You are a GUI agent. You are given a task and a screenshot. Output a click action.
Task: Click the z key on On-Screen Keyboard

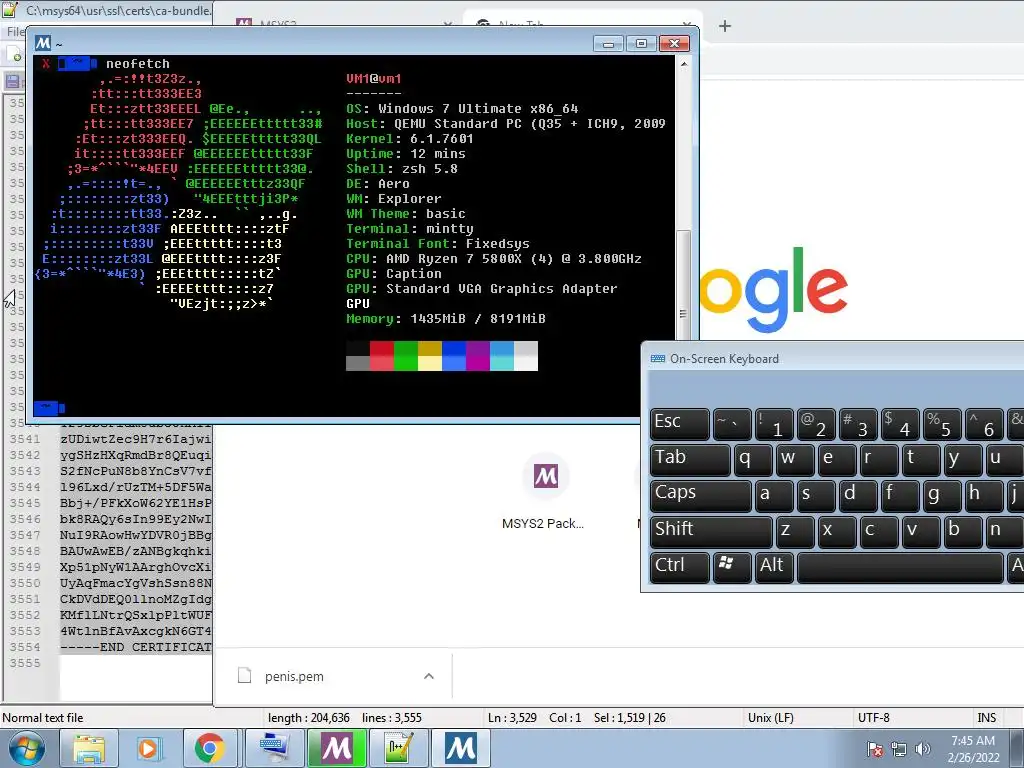(x=795, y=531)
